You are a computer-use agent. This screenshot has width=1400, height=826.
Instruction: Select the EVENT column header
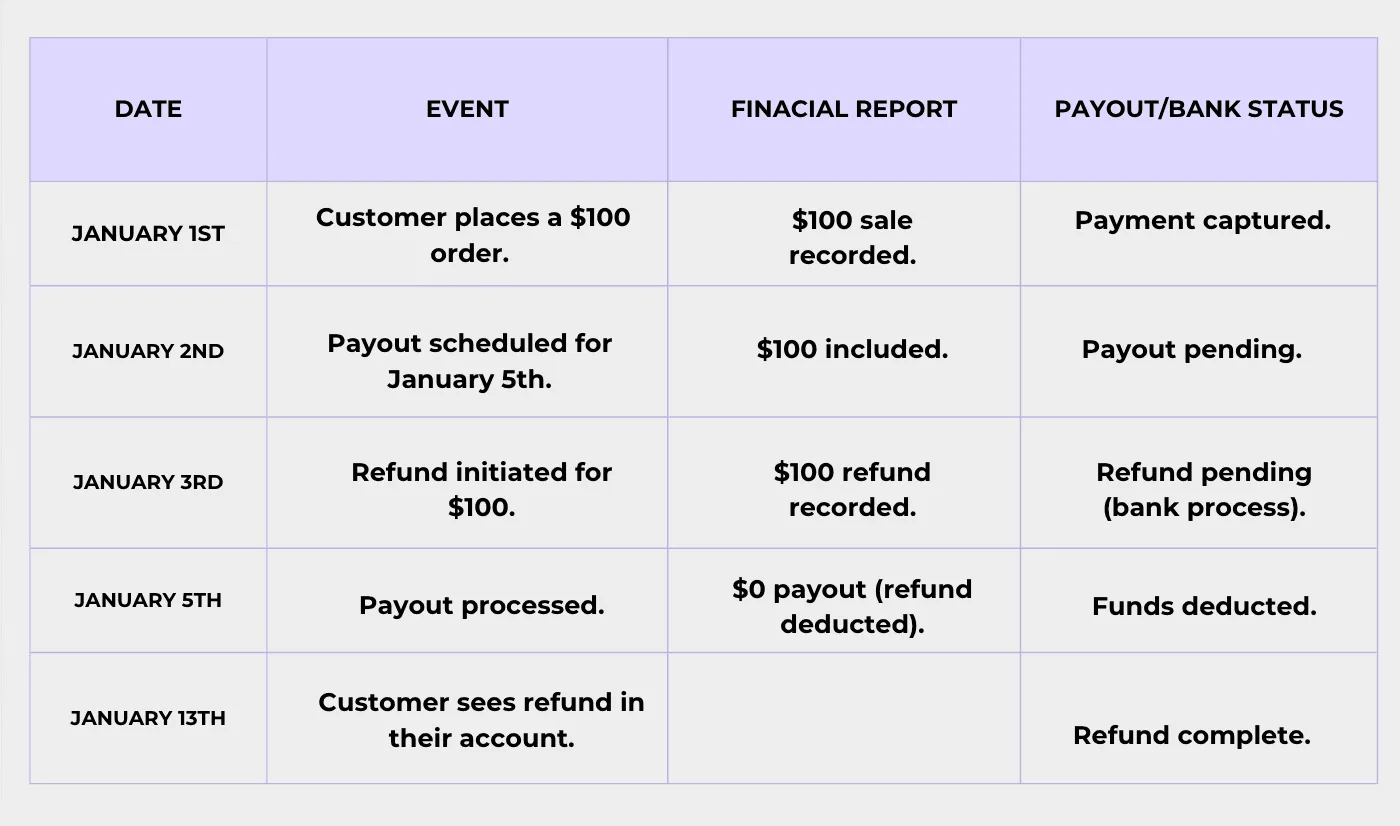pos(467,110)
